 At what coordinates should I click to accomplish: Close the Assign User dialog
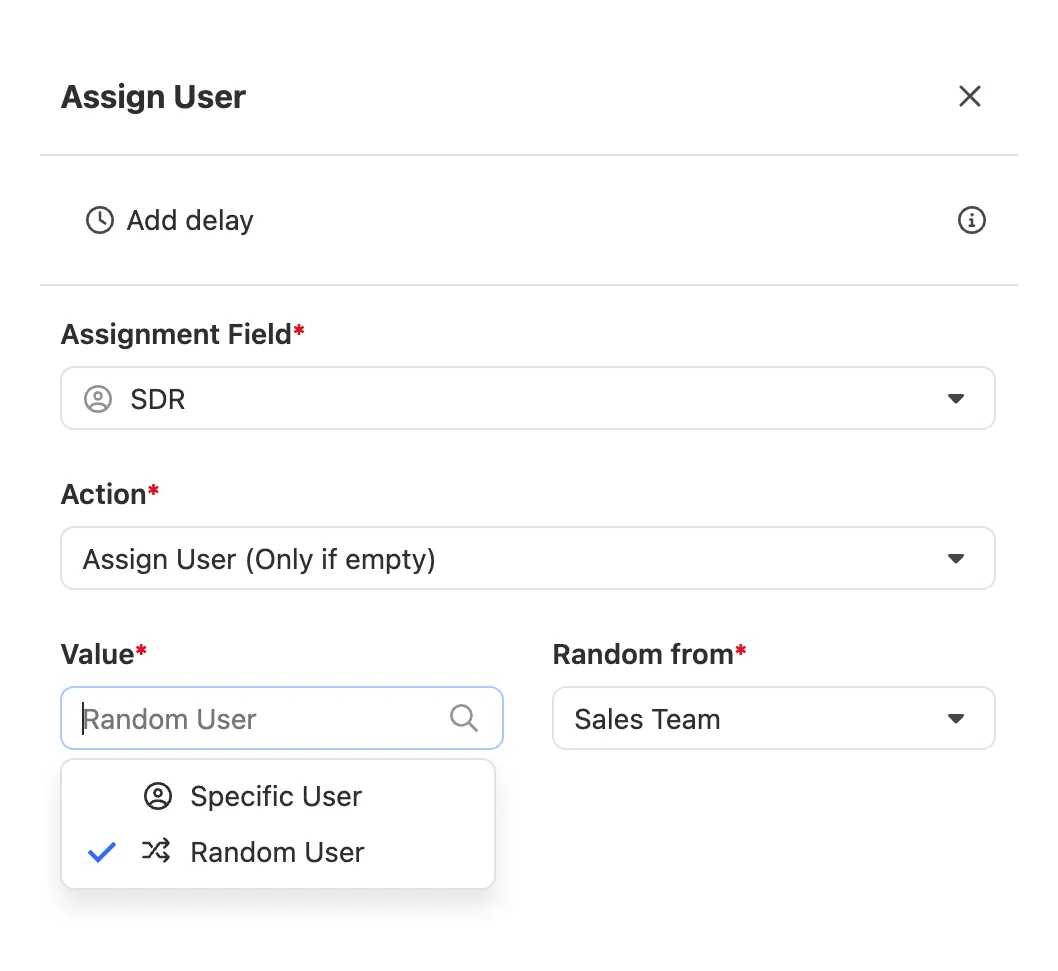(x=970, y=96)
